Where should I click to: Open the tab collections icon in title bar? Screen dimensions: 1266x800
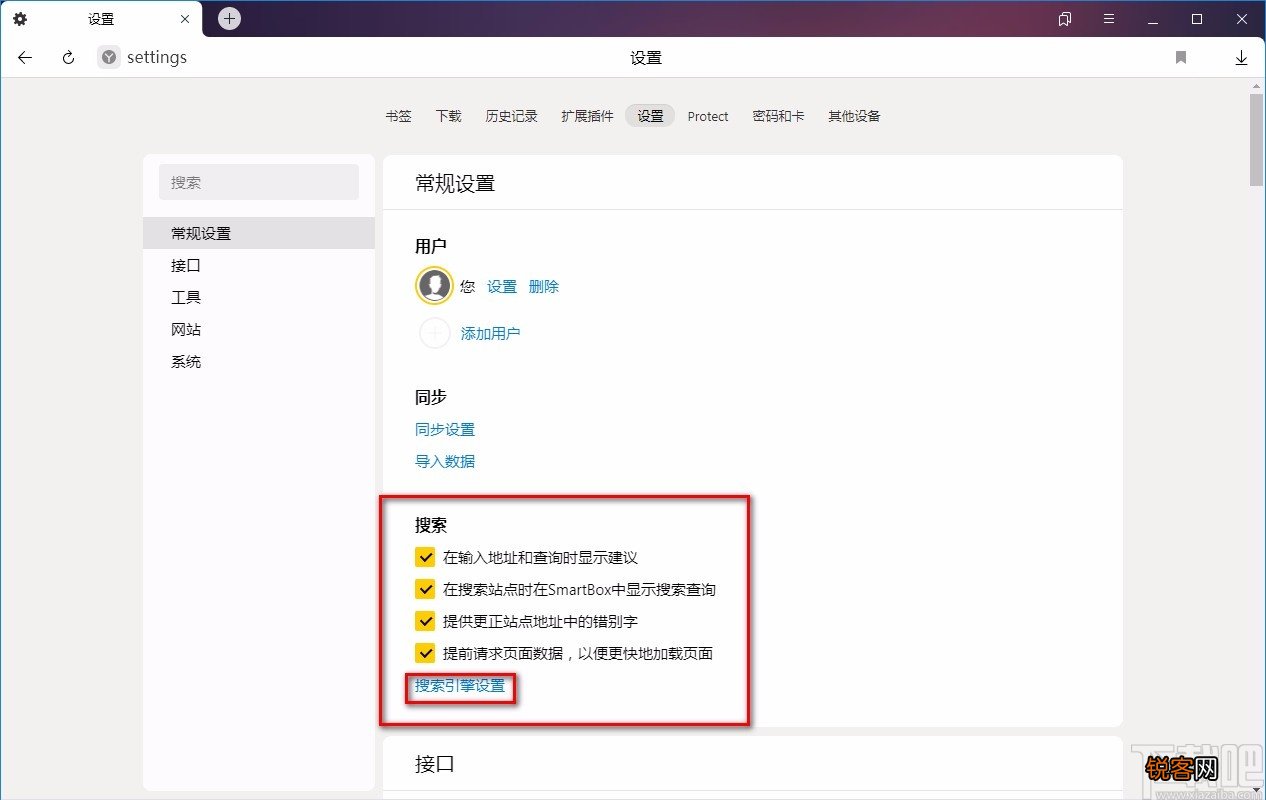(1065, 19)
